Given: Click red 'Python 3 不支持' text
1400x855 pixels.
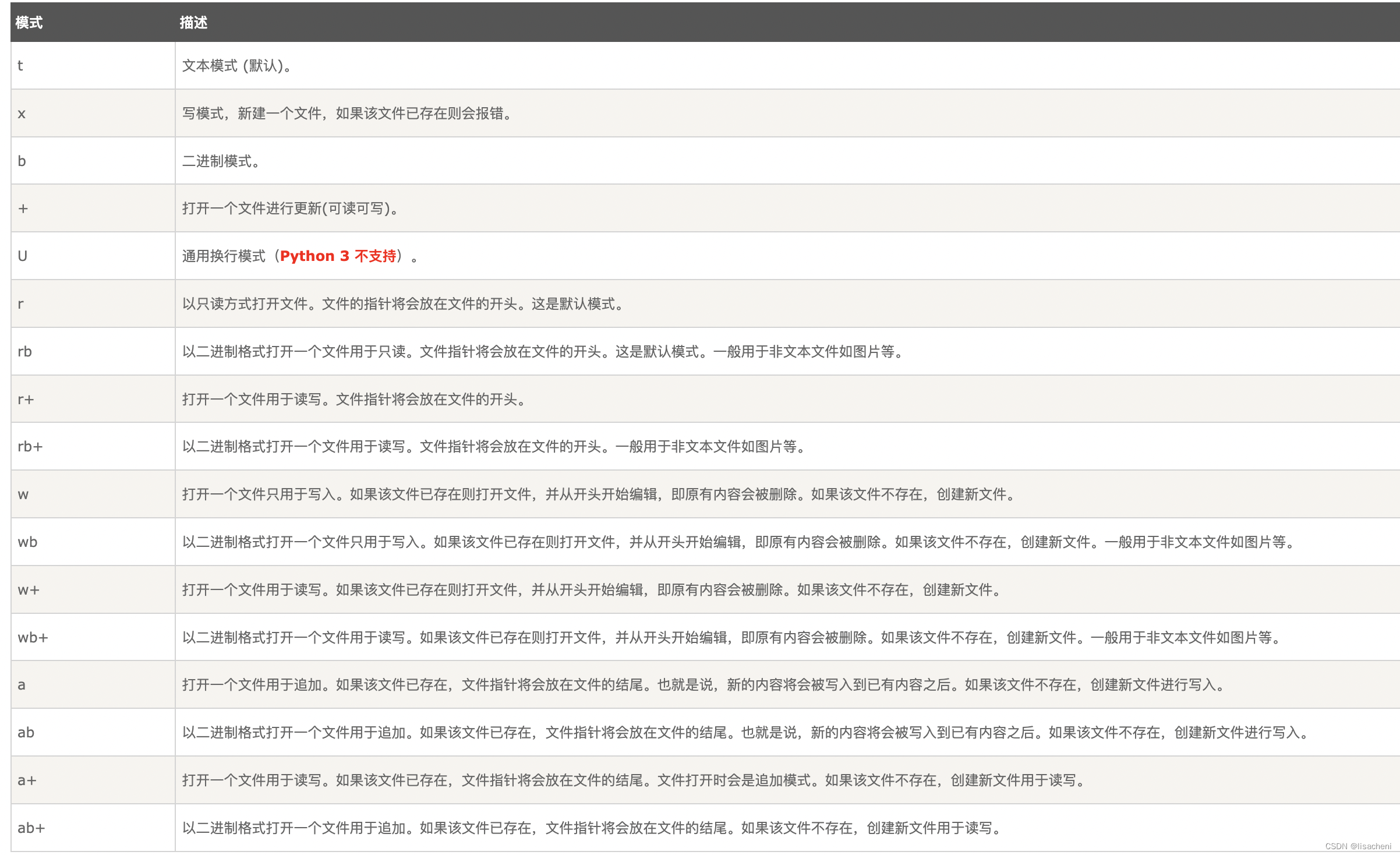Looking at the screenshot, I should click(338, 256).
